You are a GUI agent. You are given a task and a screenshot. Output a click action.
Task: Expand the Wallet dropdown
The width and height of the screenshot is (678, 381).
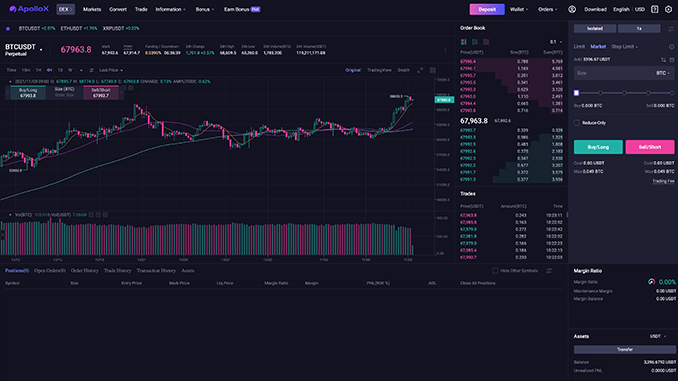tap(519, 9)
